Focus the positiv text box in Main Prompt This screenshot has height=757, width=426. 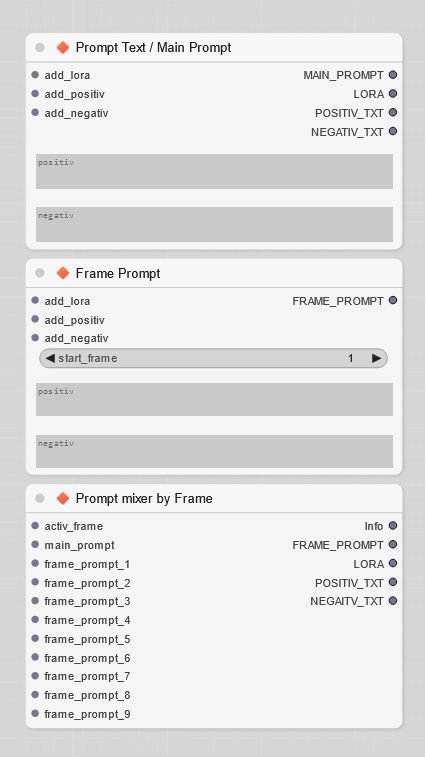[214, 171]
